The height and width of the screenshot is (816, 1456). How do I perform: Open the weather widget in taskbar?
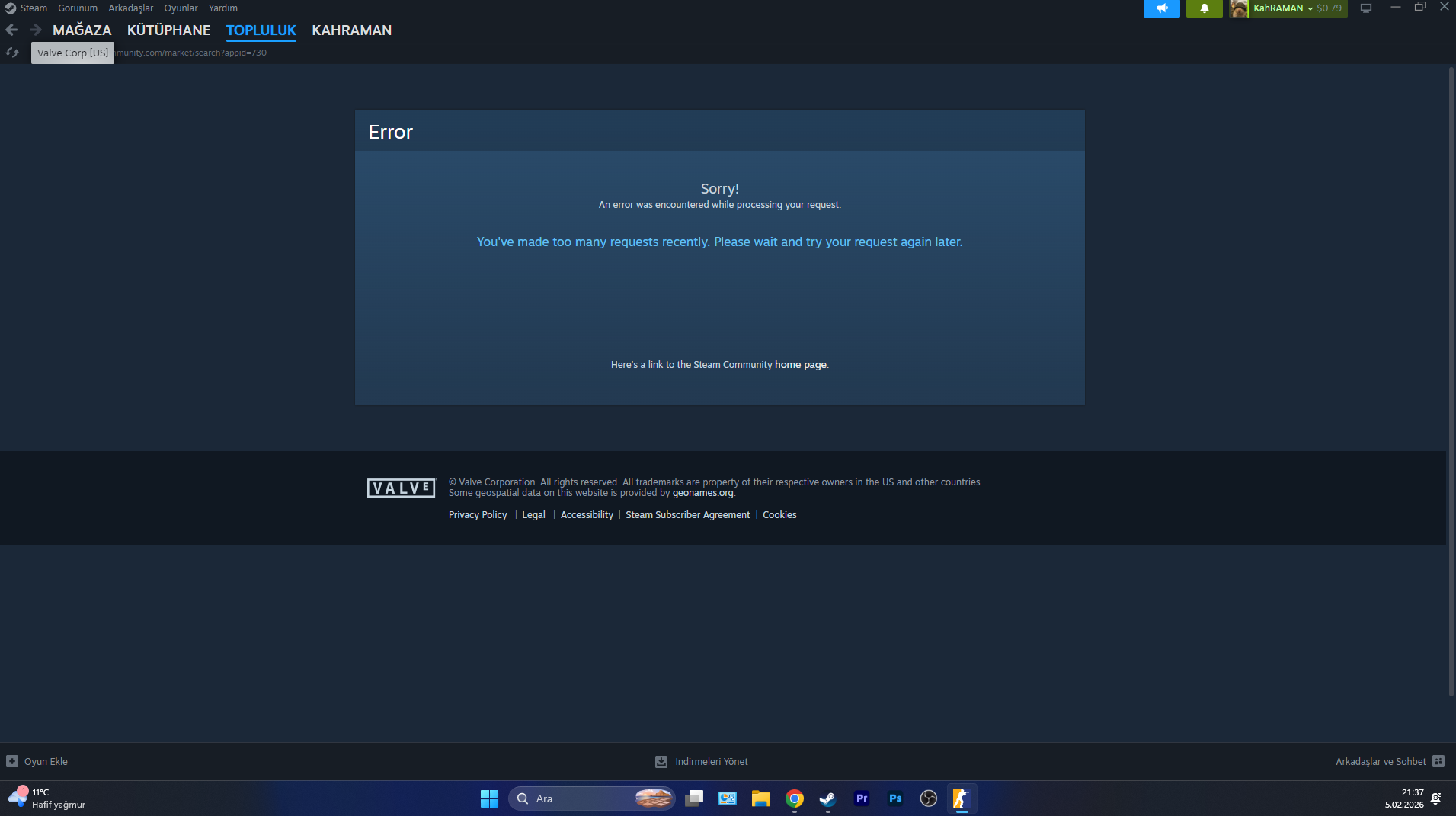pyautogui.click(x=47, y=798)
